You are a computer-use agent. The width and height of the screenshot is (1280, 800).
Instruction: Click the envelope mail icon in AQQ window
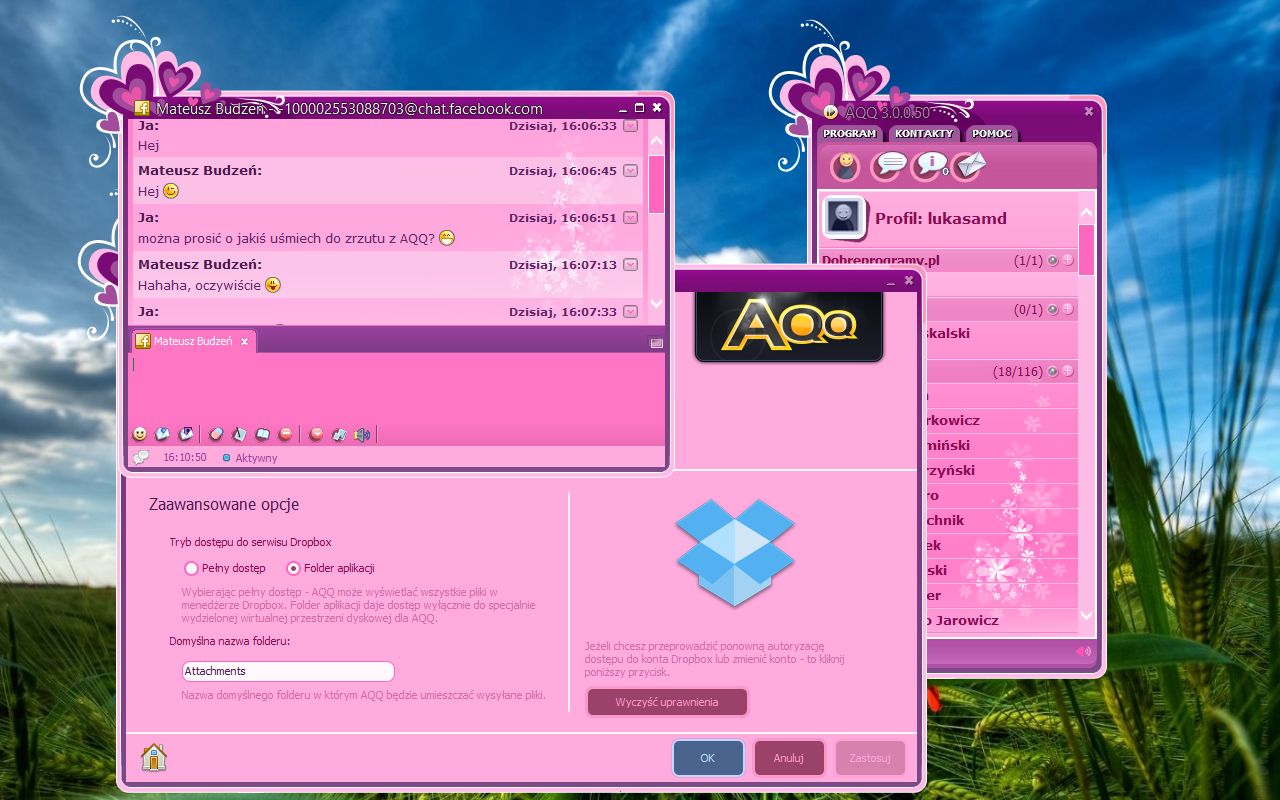click(968, 165)
